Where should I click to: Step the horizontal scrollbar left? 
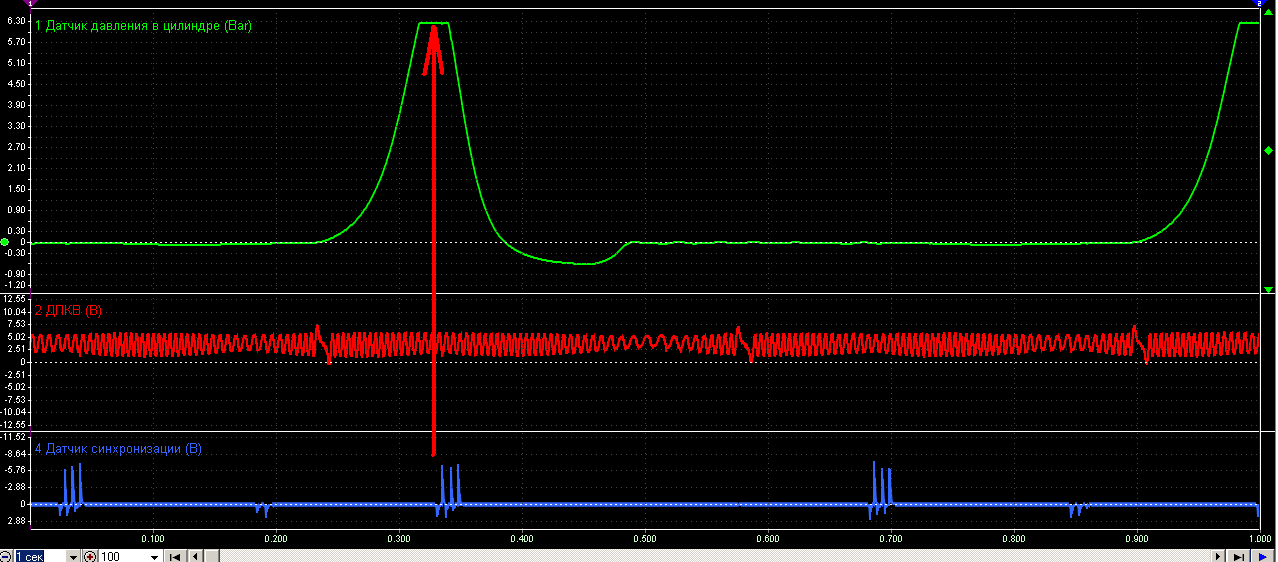coord(195,556)
